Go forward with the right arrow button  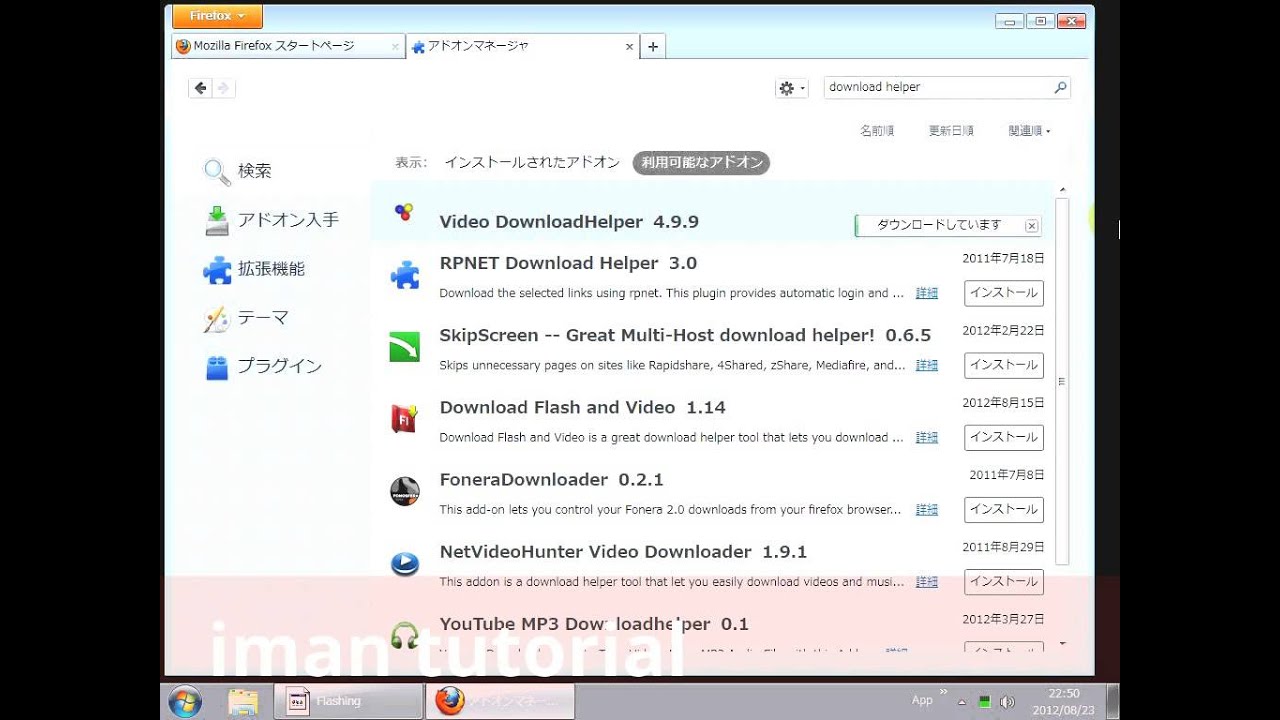[x=224, y=88]
